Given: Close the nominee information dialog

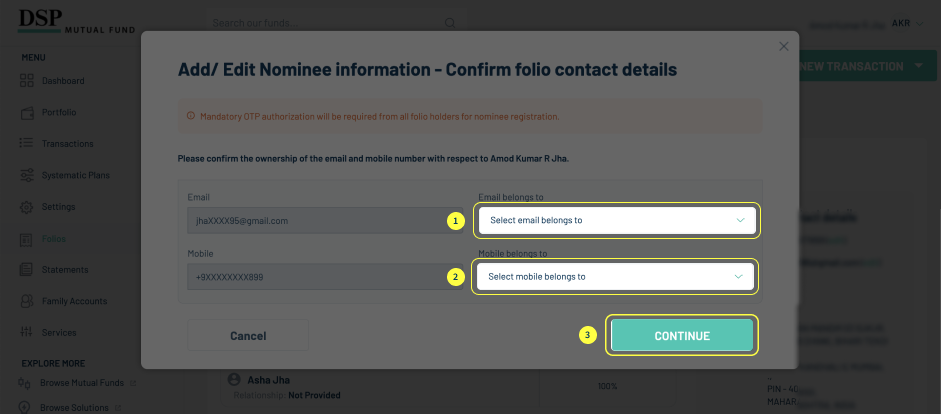Looking at the screenshot, I should 784,46.
